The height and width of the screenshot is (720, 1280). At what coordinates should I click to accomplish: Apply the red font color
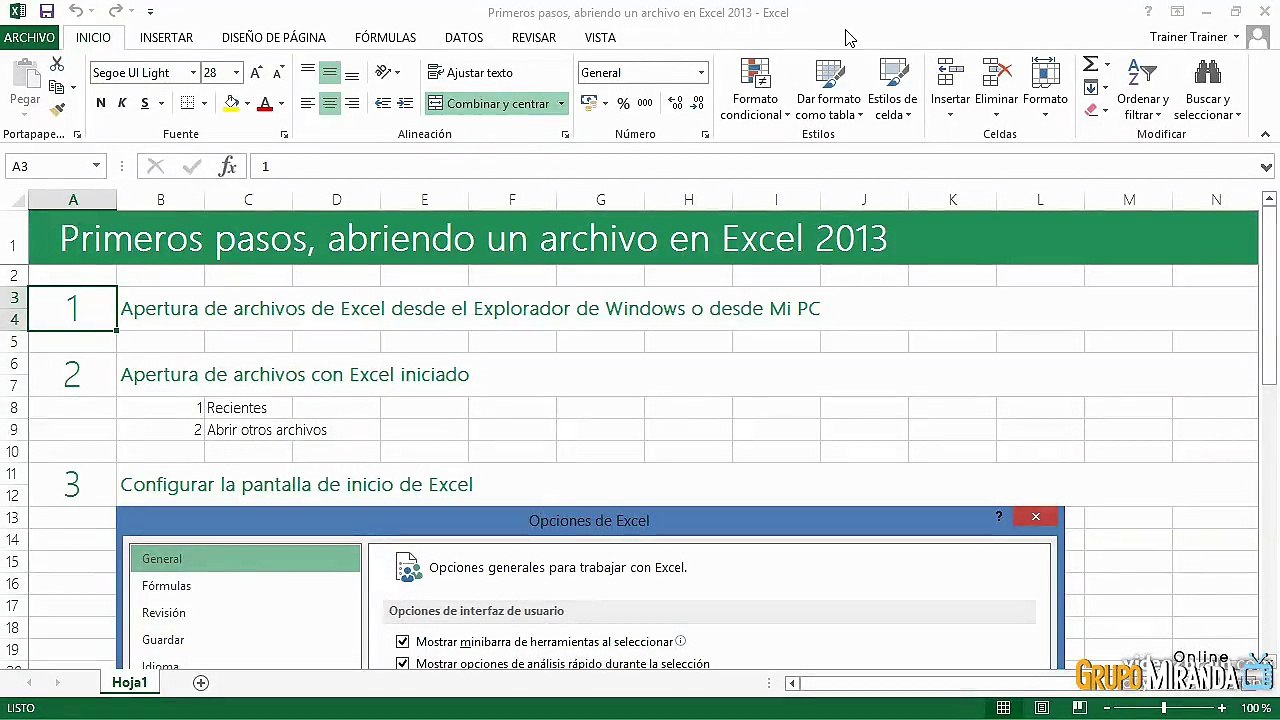pos(265,103)
